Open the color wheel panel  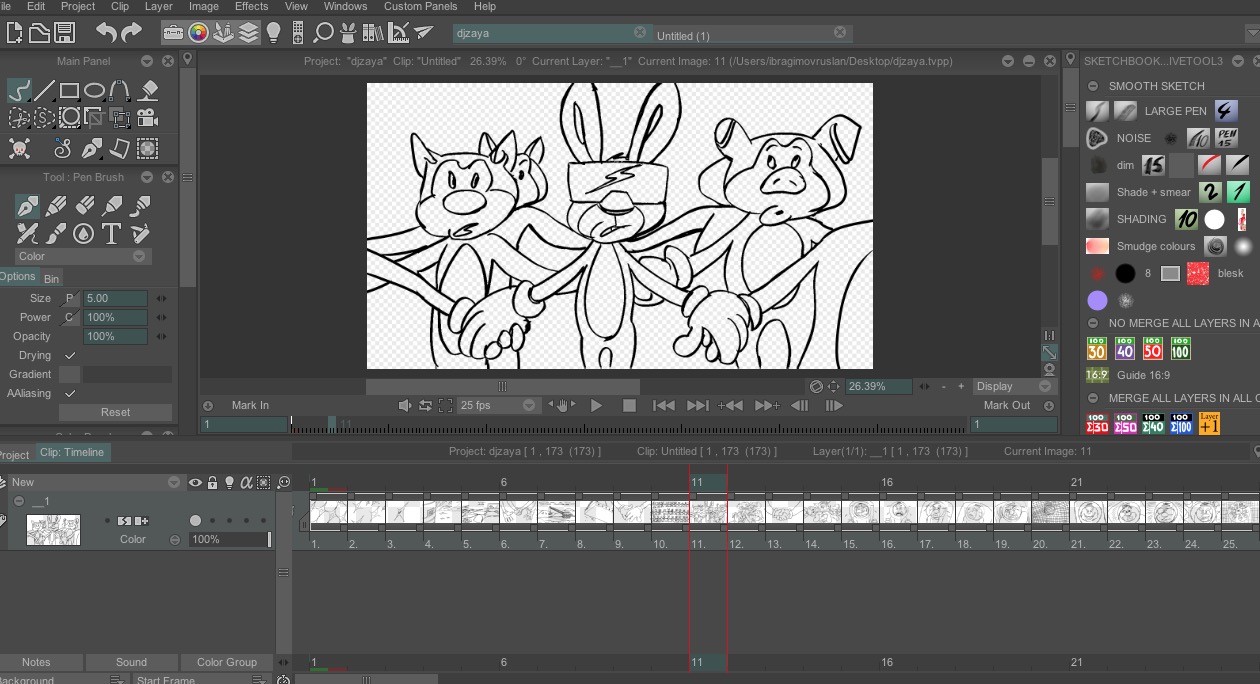[x=199, y=33]
